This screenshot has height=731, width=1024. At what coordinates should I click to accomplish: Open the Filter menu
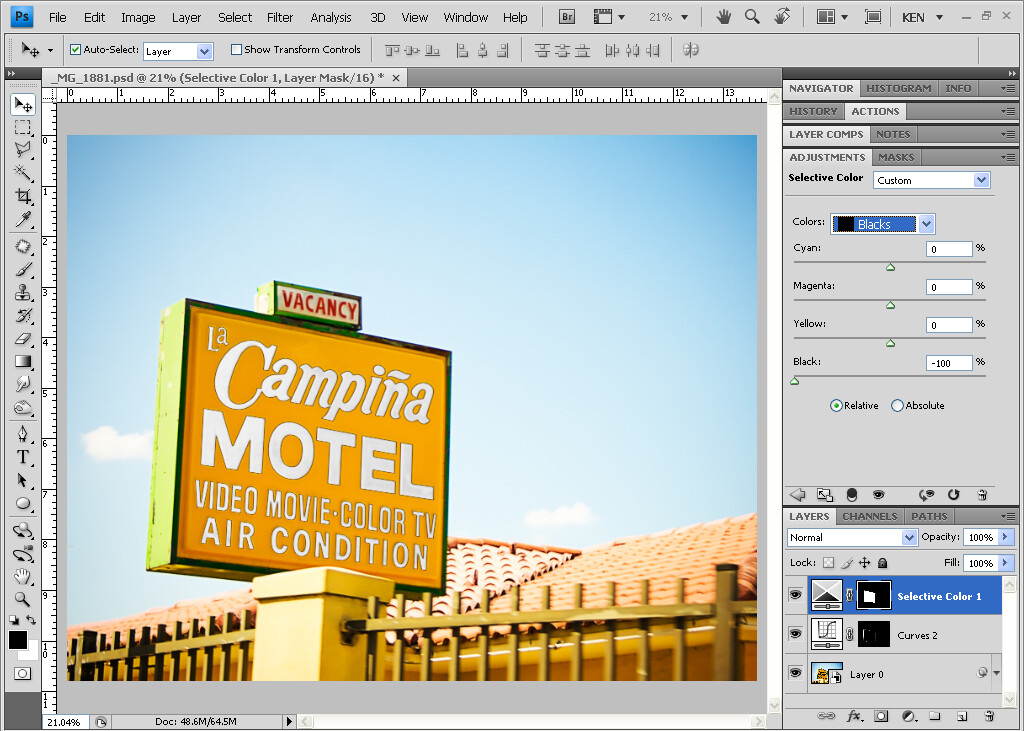click(280, 18)
